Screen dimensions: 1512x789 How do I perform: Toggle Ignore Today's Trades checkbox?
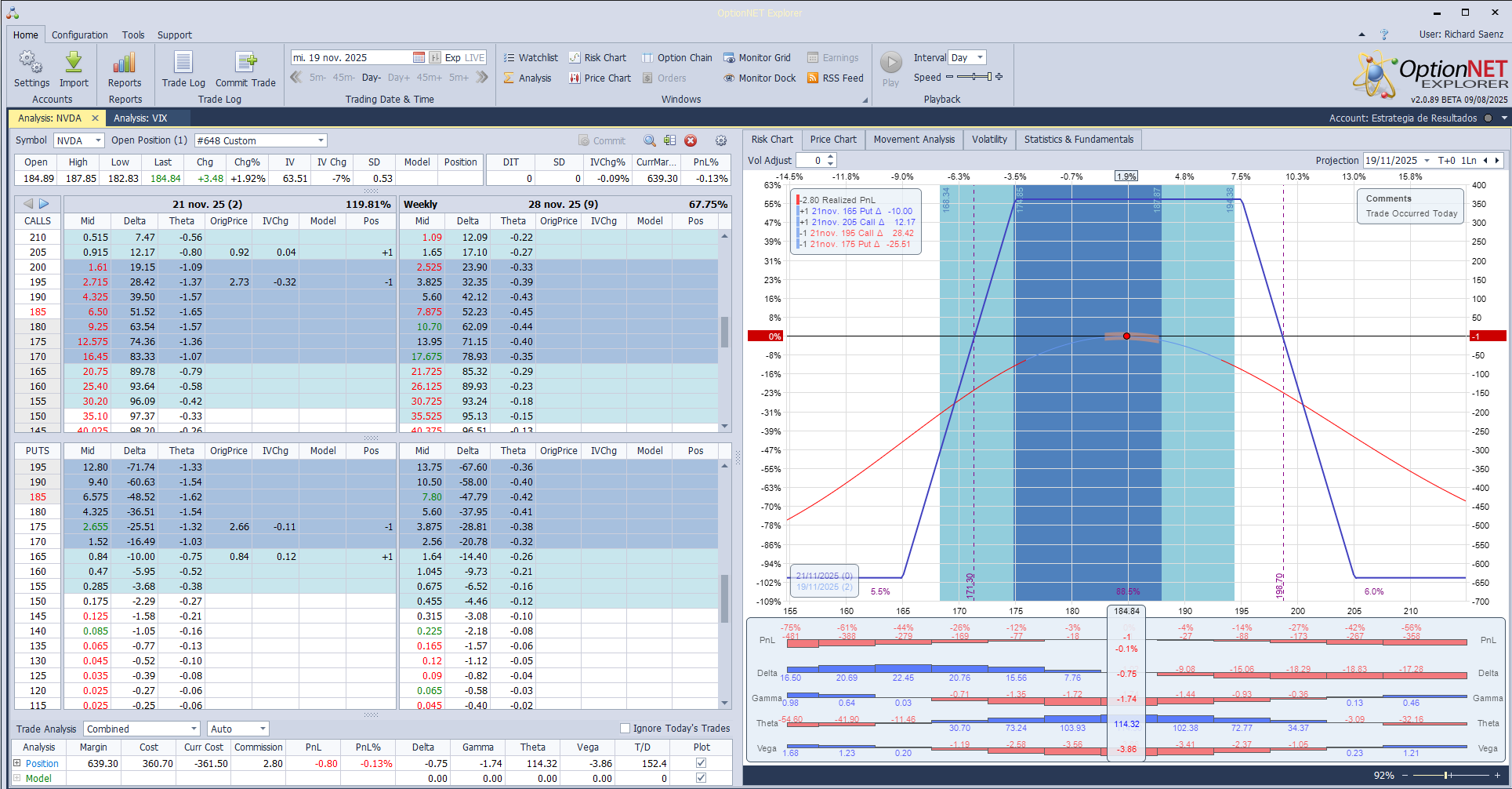(x=625, y=728)
